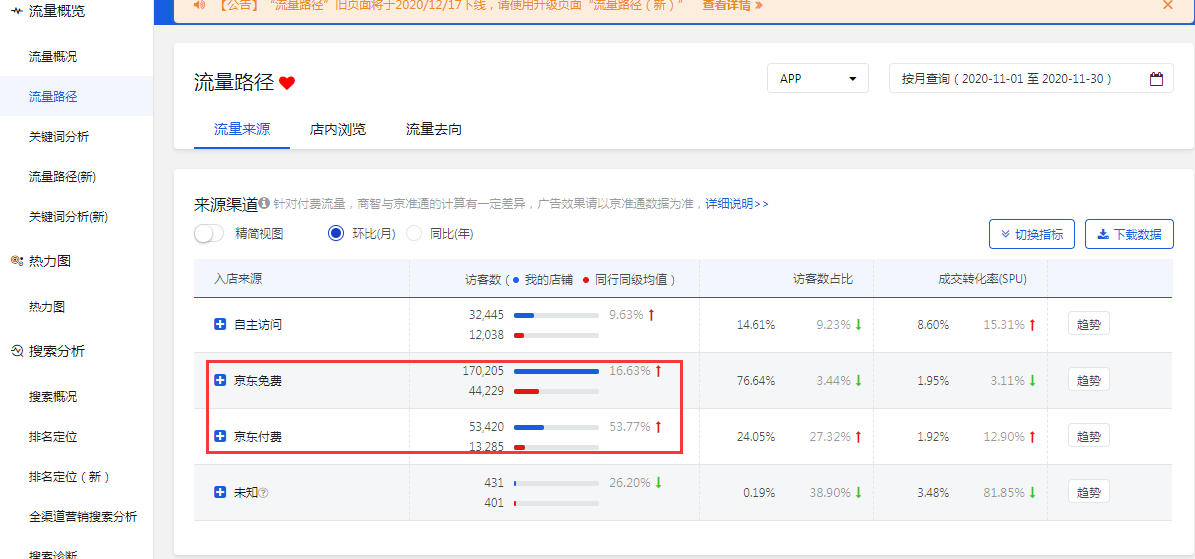Click the 8.60% conversion rate value
This screenshot has width=1195, height=559.
(x=933, y=324)
